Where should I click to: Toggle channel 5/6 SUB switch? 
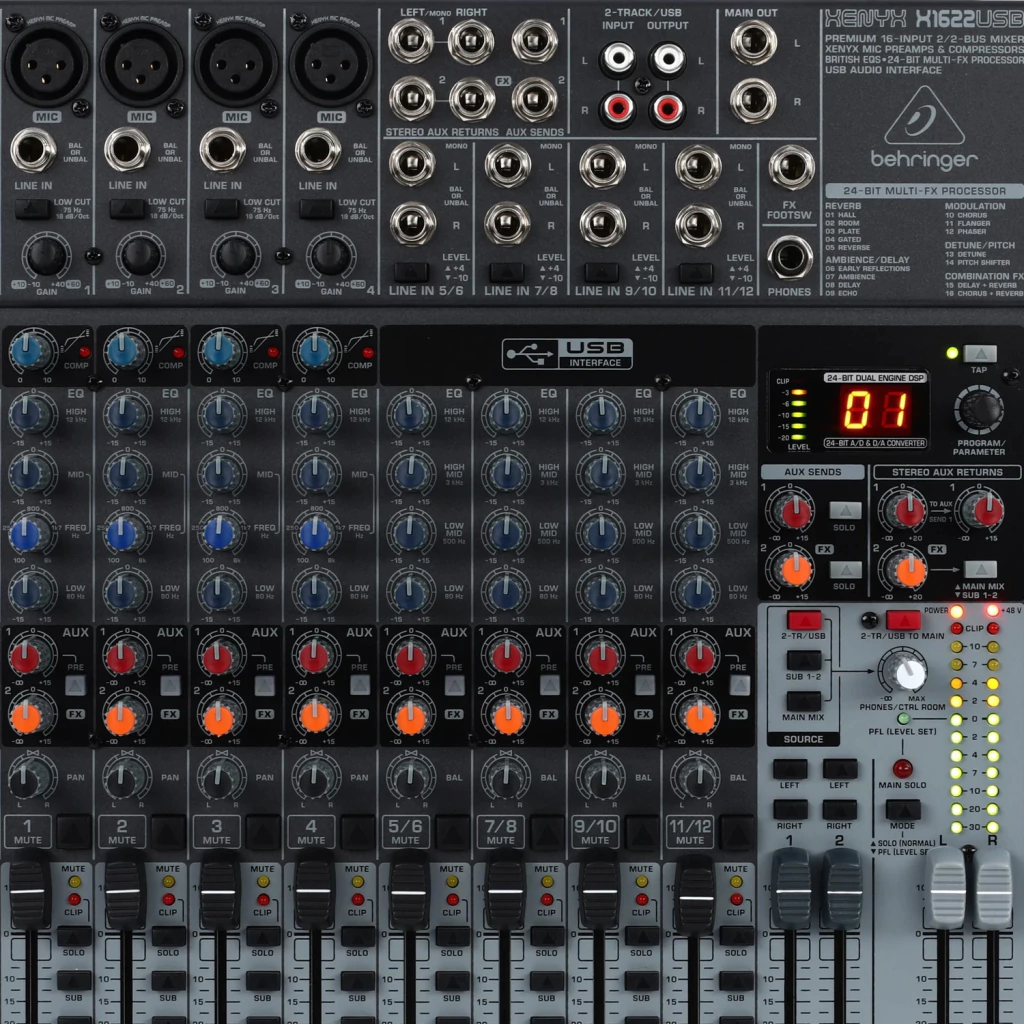click(452, 981)
